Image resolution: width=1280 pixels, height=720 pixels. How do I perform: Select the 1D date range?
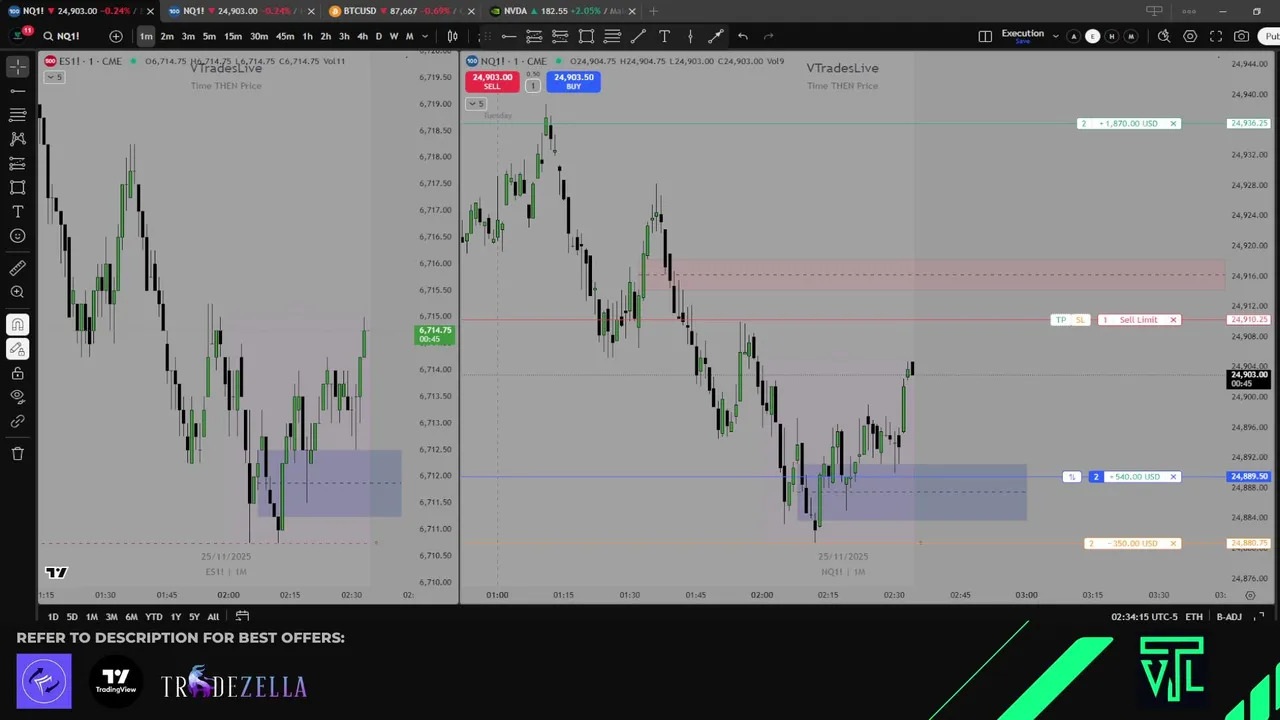point(53,617)
